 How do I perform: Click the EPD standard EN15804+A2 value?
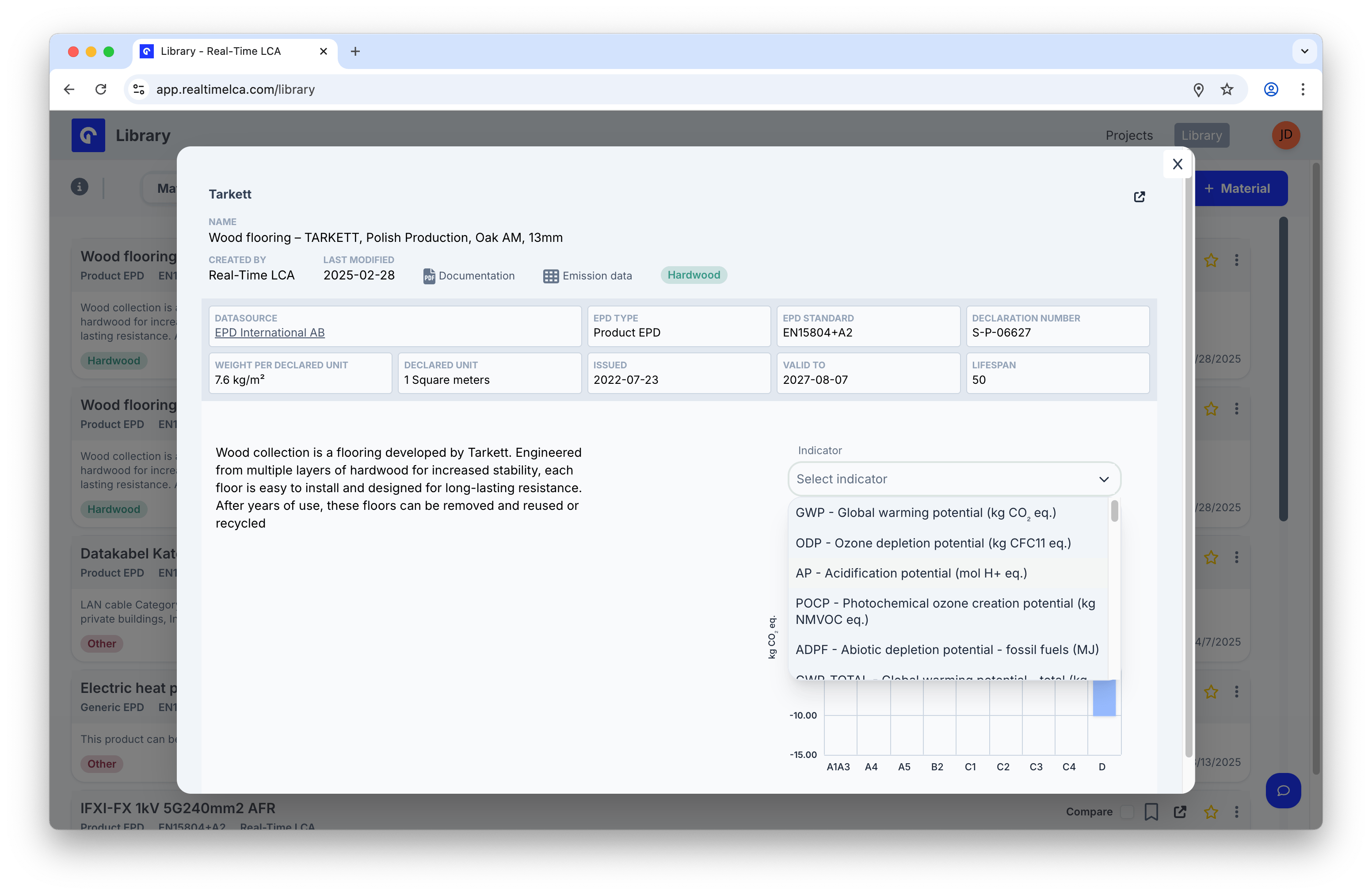[817, 333]
